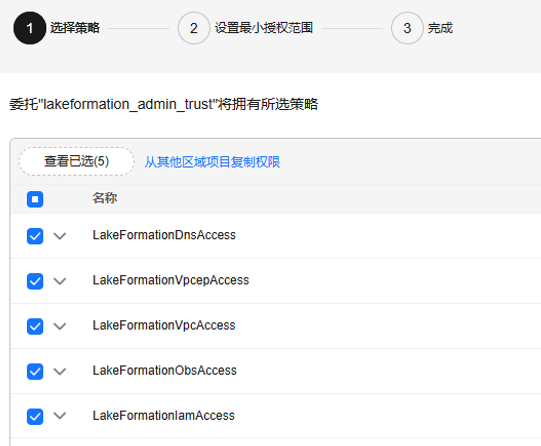Uncheck the LakeFormationDnsAccess policy checkbox
The image size is (541, 446).
[35, 236]
